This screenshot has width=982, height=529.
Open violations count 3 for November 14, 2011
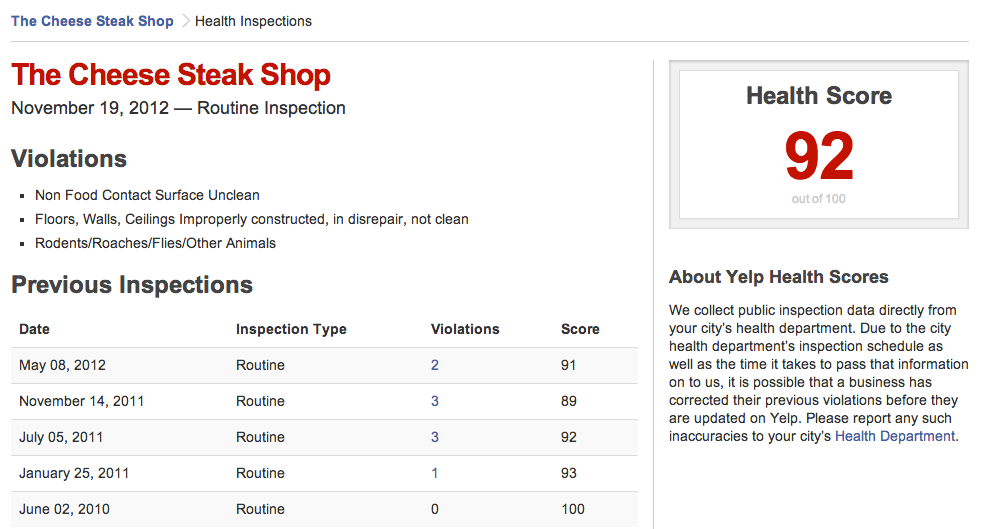pos(435,401)
